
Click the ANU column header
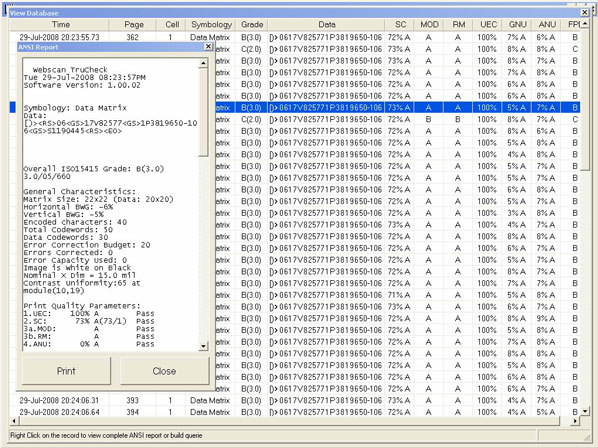[547, 25]
